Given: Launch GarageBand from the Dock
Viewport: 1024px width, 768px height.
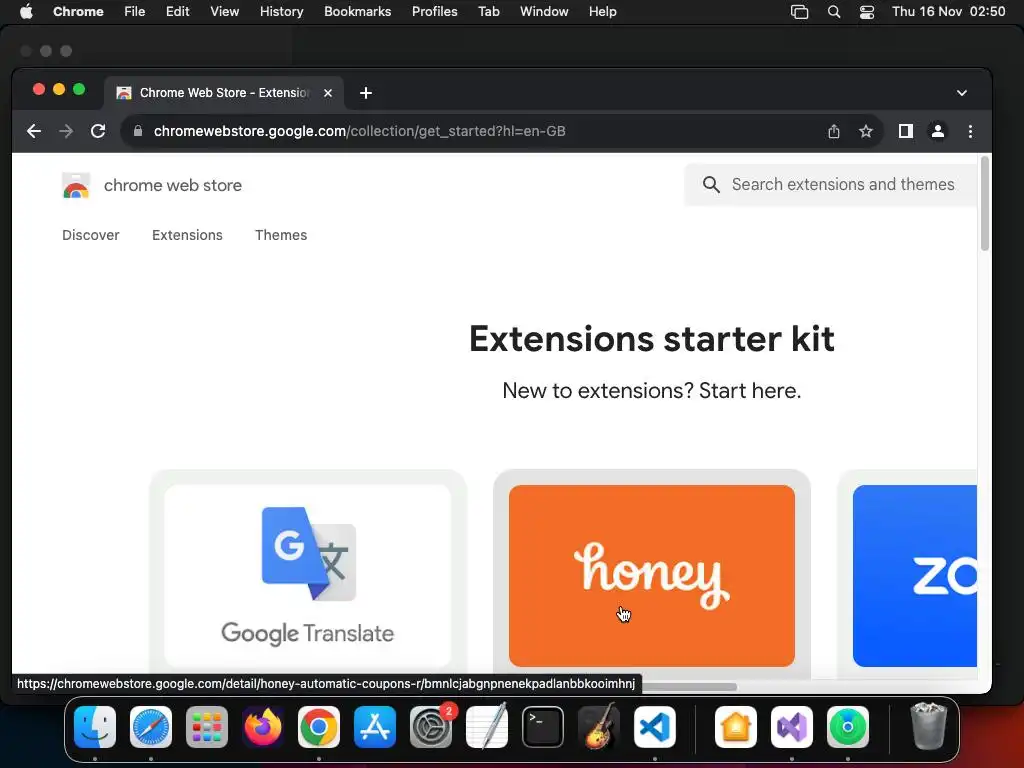Looking at the screenshot, I should pyautogui.click(x=599, y=727).
